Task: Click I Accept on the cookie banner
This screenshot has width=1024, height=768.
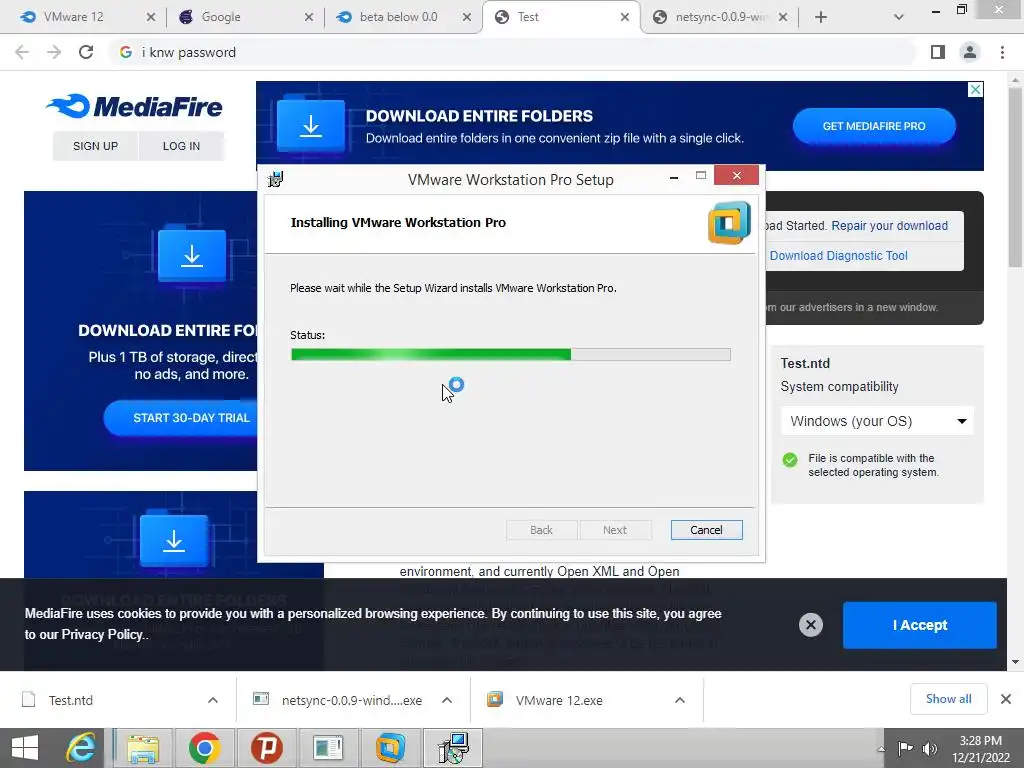Action: [x=920, y=625]
